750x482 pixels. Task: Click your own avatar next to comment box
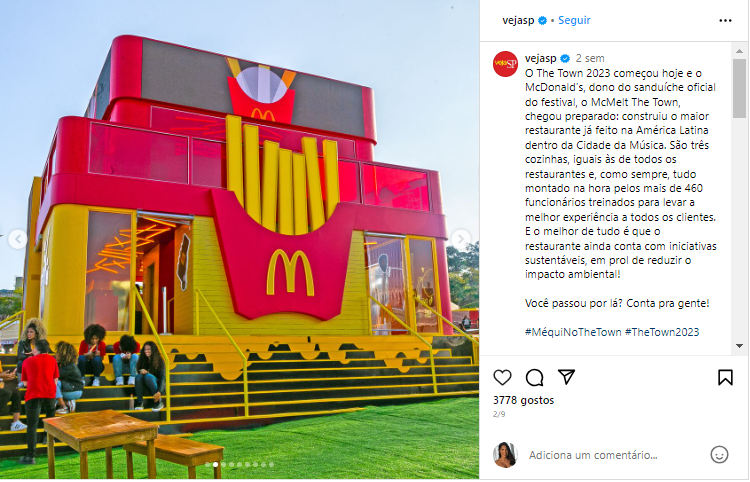(506, 454)
